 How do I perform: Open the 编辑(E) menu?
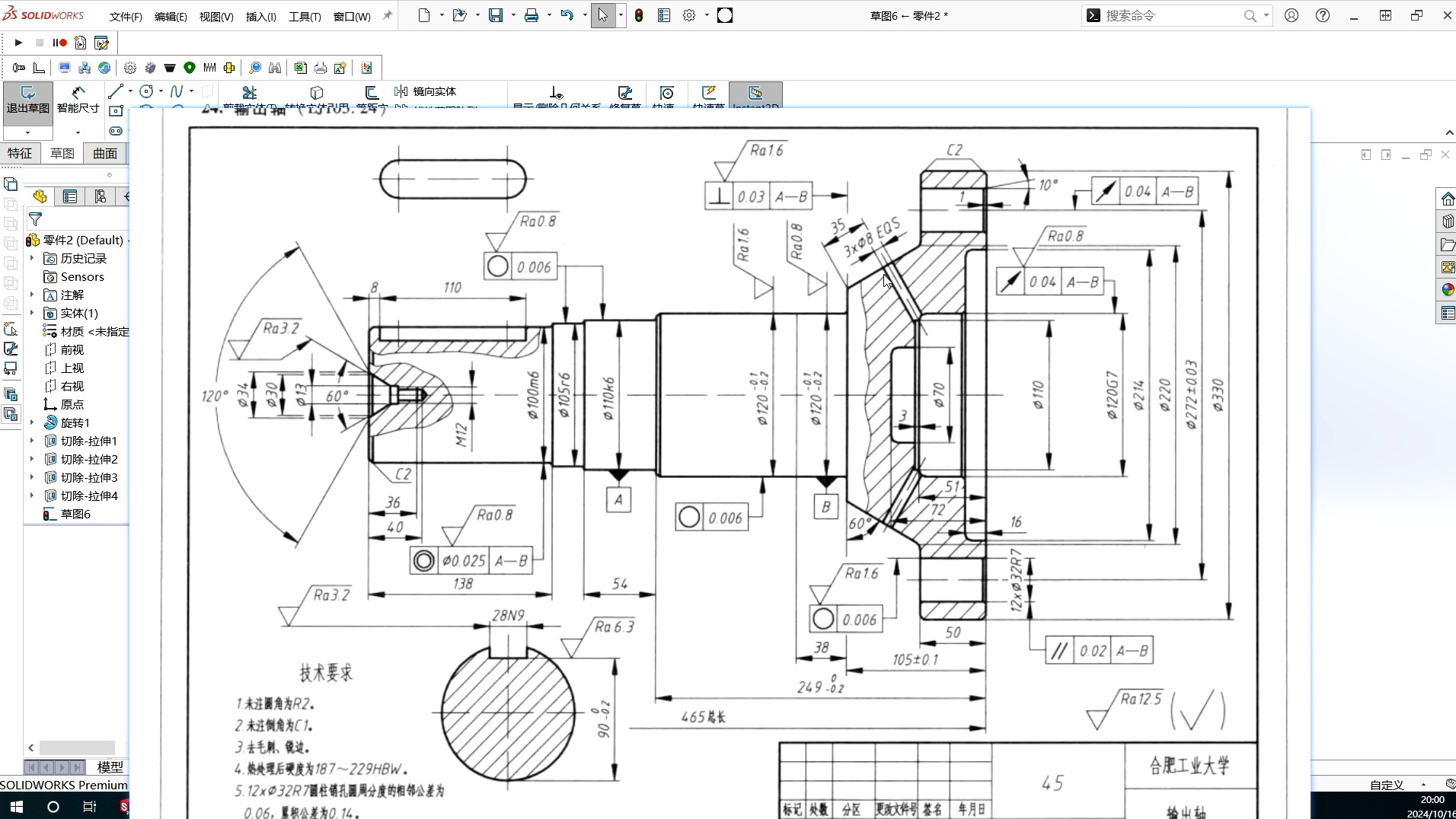[171, 16]
